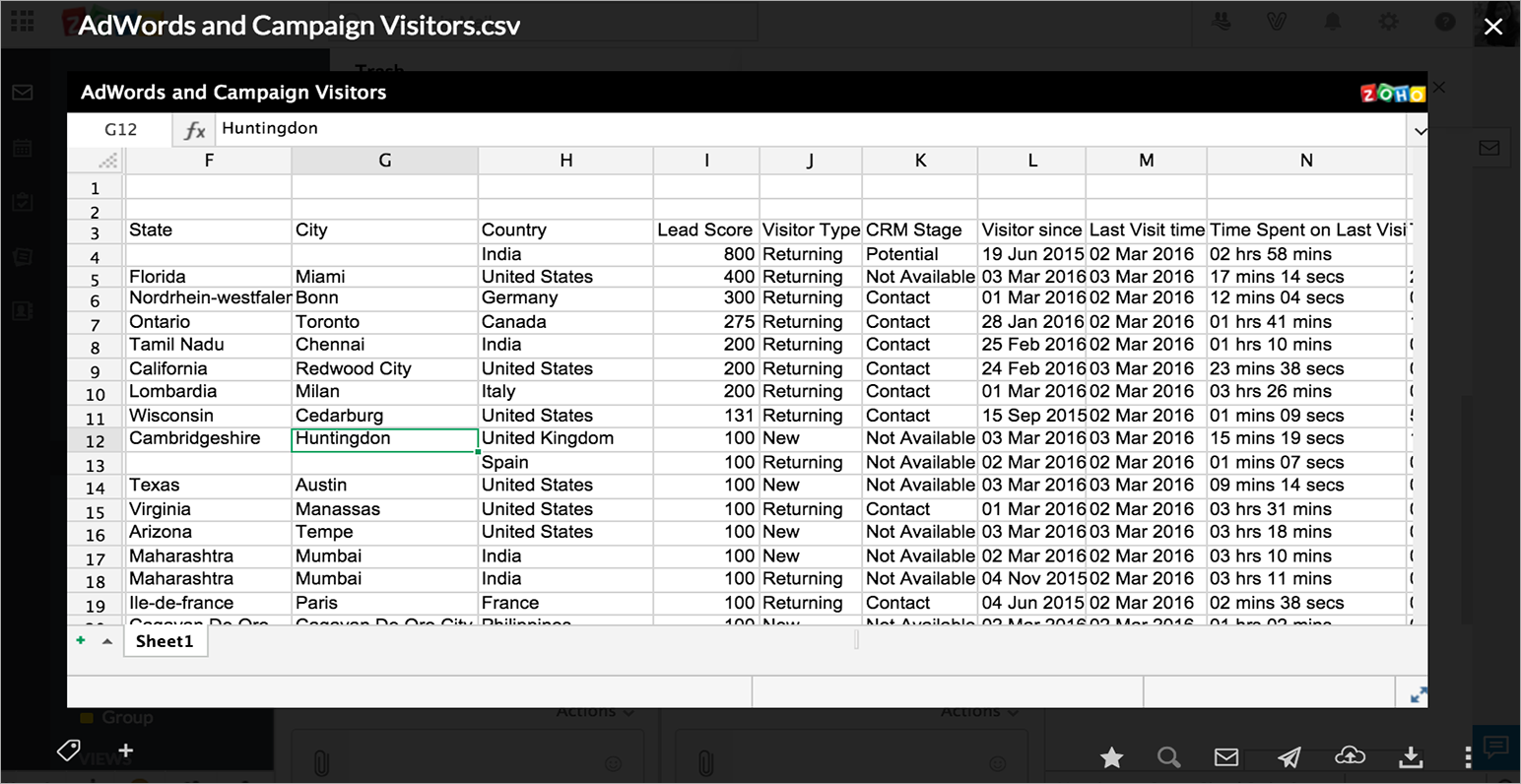Select column I header
Viewport: 1521px width, 784px height.
click(x=706, y=161)
